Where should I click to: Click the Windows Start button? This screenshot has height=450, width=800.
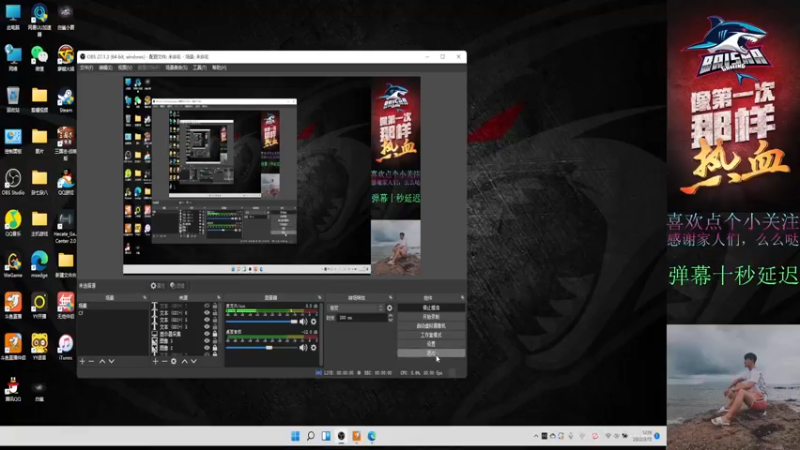295,436
